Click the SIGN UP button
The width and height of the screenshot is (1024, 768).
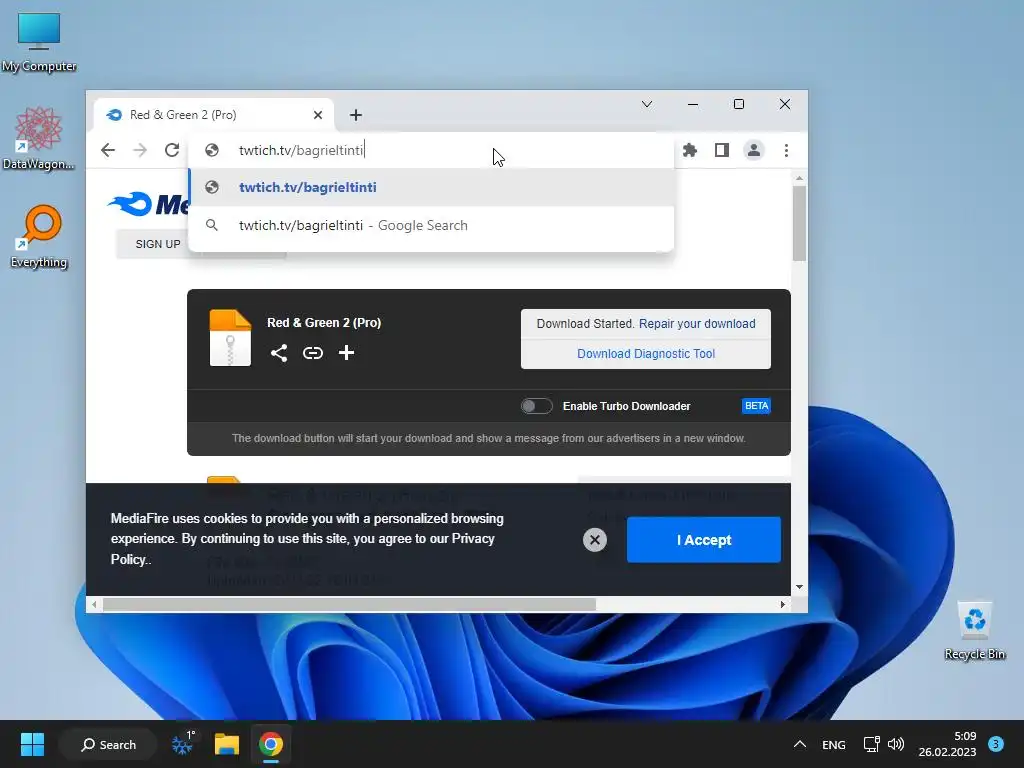click(158, 244)
